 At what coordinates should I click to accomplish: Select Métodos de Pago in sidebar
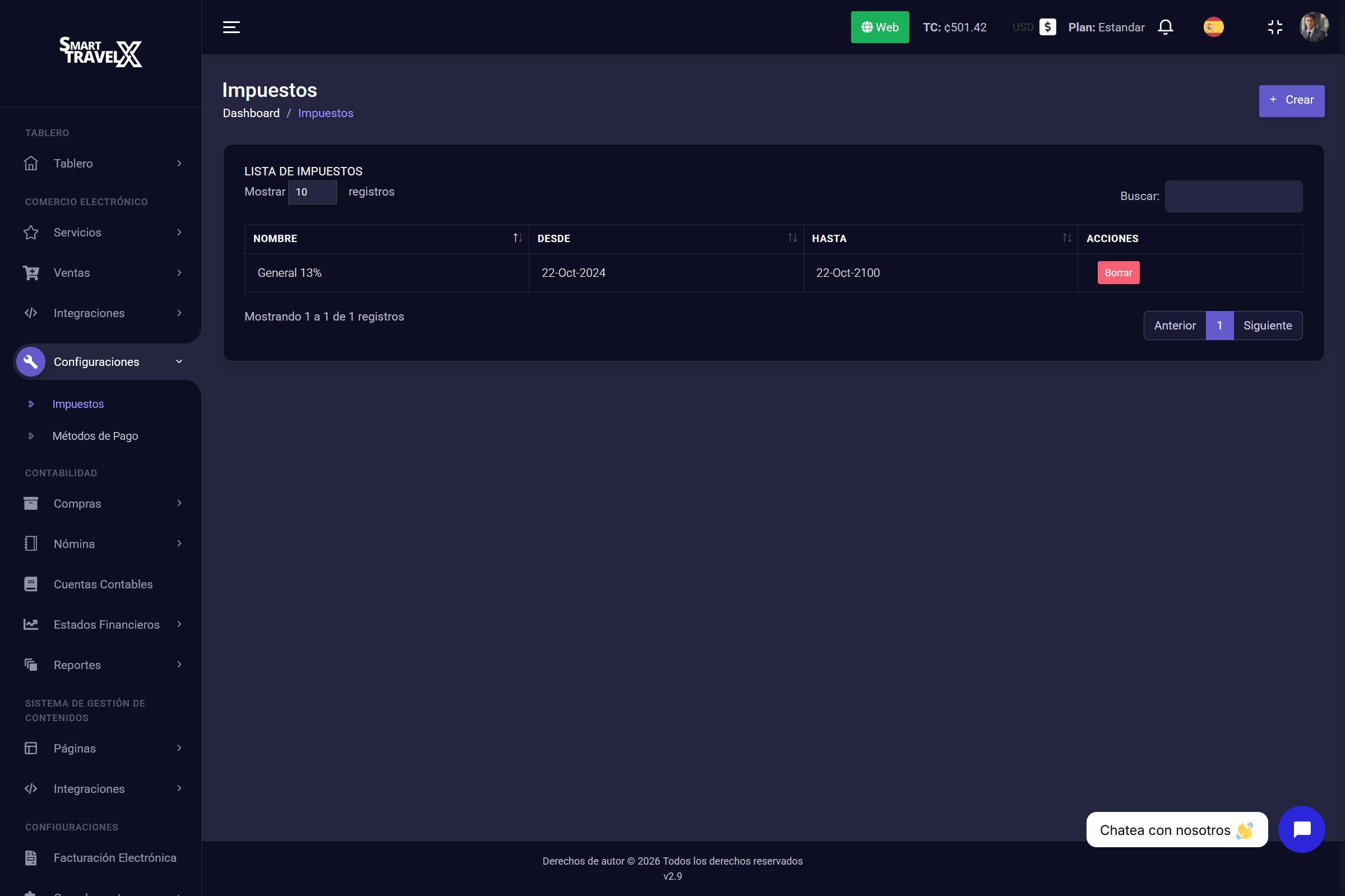[95, 435]
